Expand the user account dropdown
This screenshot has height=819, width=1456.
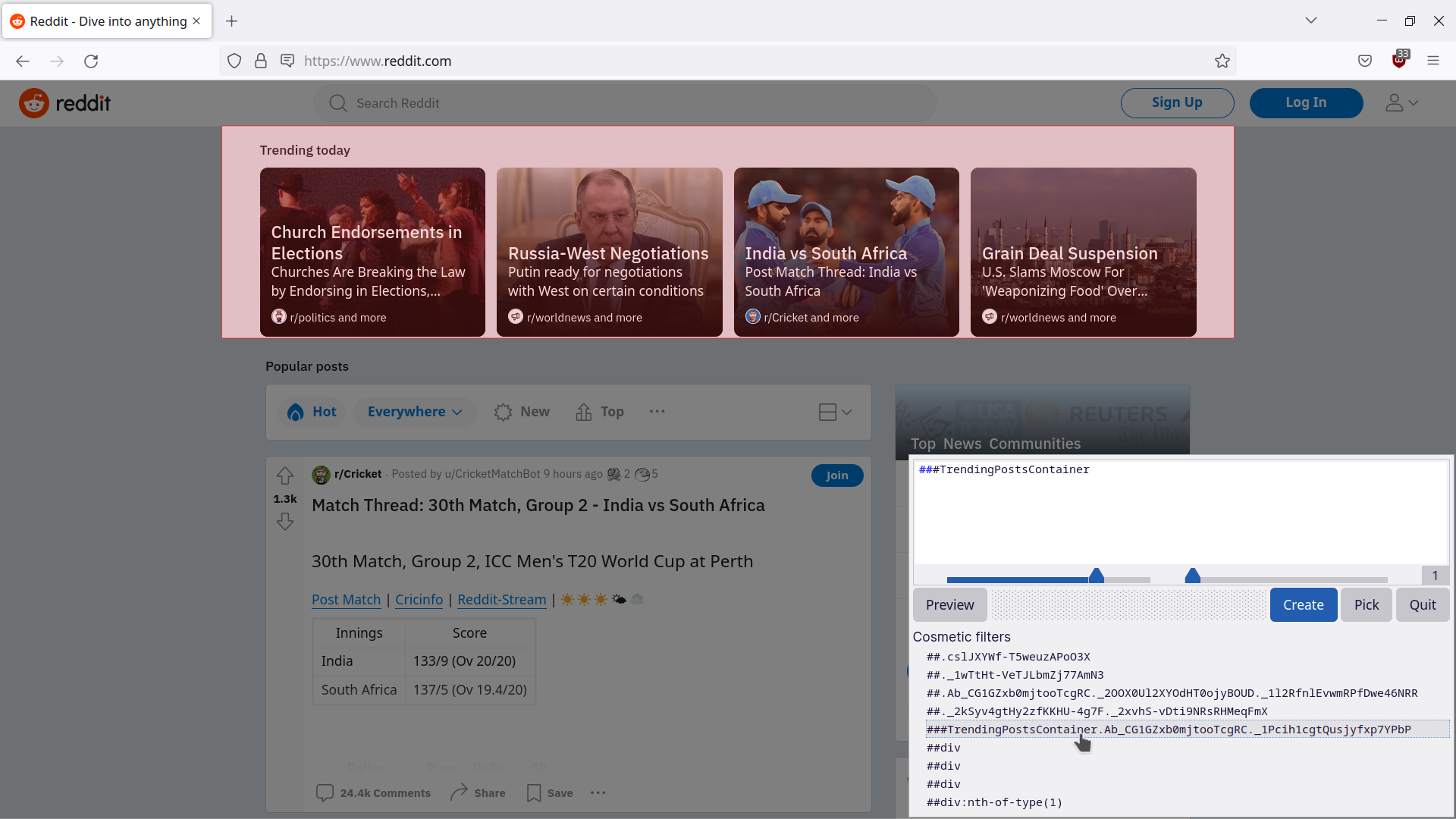click(x=1402, y=103)
